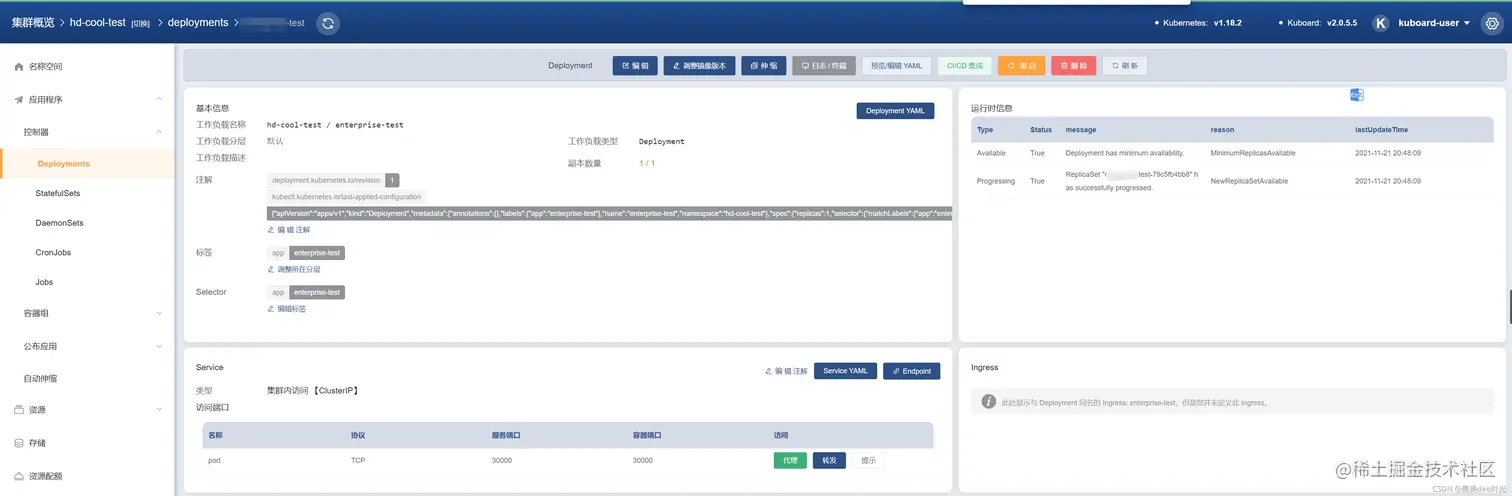The image size is (1512, 496).
Task: Click the orange 重启 restart button
Action: (1021, 66)
